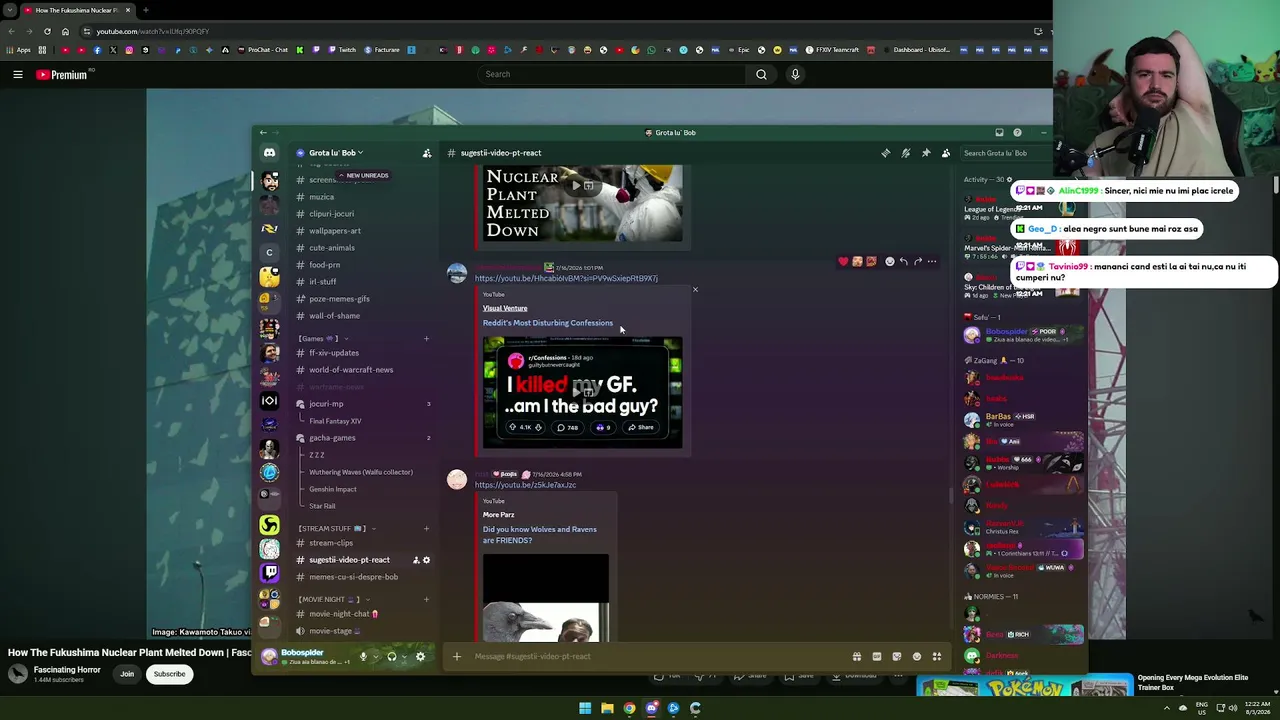Open the Twitch server icon in sidebar
The height and width of the screenshot is (720, 1280).
269,572
